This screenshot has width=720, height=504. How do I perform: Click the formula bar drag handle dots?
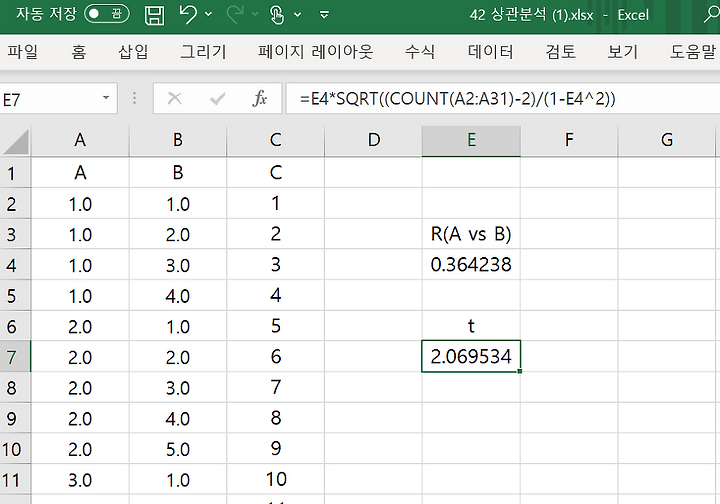(x=134, y=98)
